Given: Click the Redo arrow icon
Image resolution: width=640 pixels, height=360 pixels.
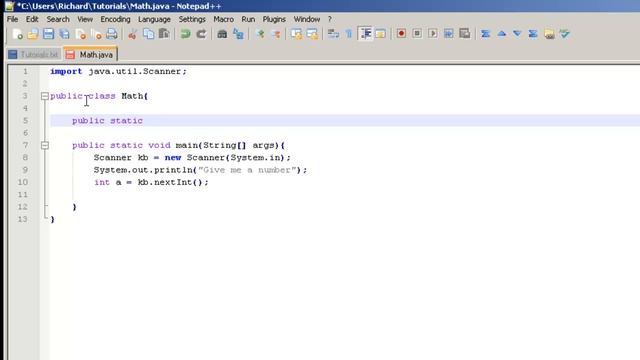Looking at the screenshot, I should coord(201,34).
